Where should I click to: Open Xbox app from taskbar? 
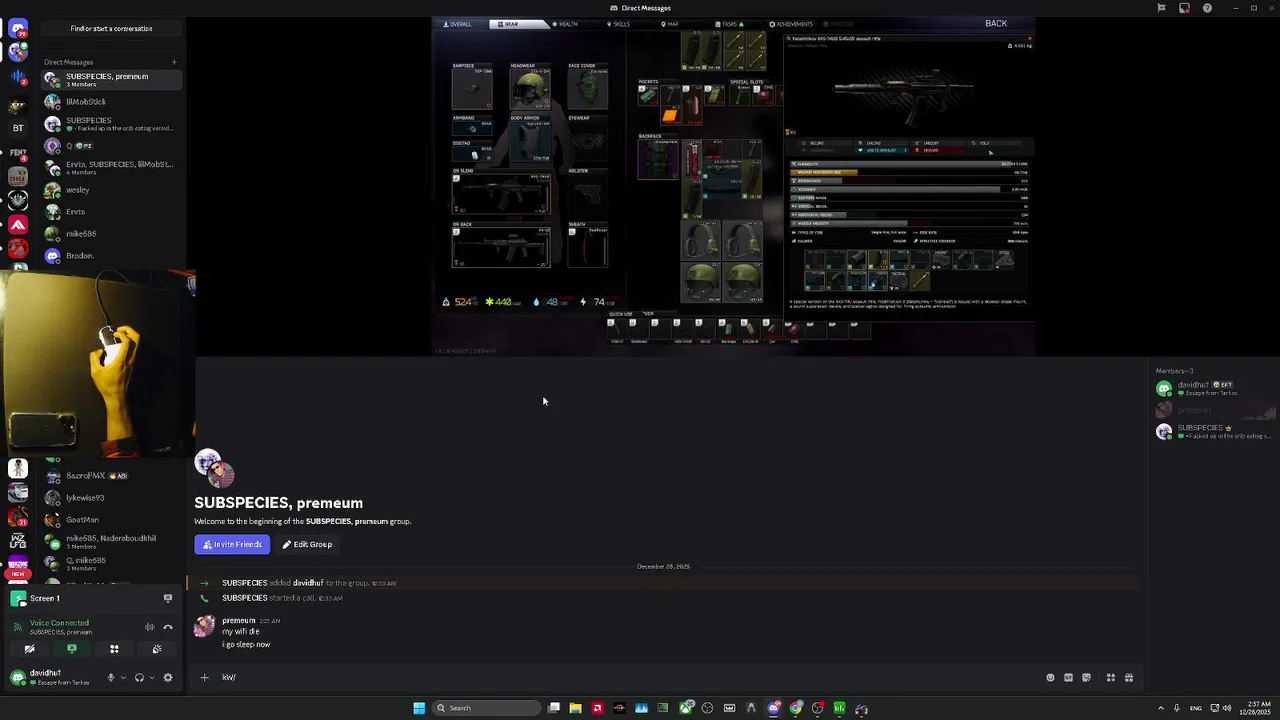pos(686,708)
